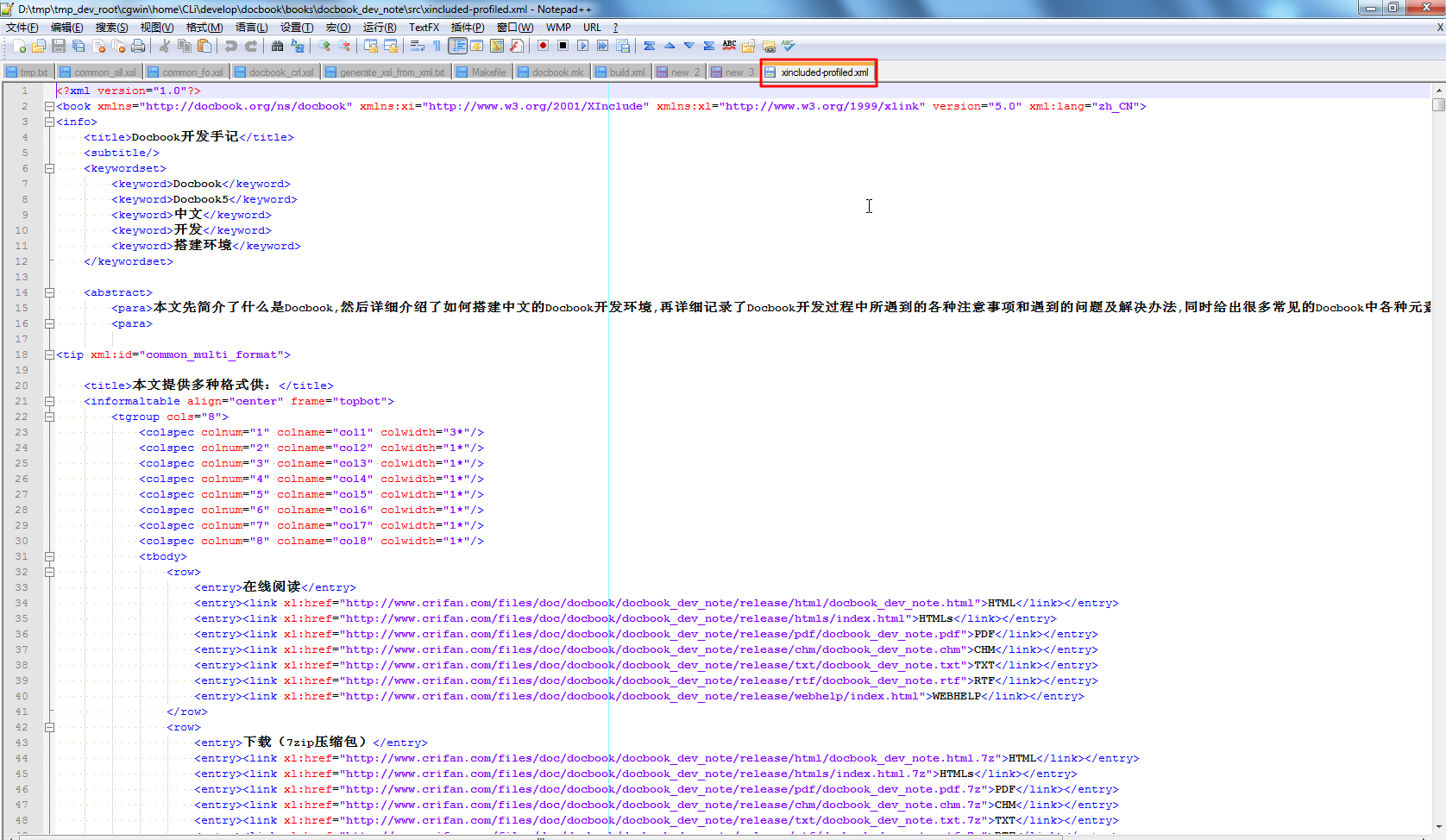Open the 插件(P) plugins menu

[467, 27]
